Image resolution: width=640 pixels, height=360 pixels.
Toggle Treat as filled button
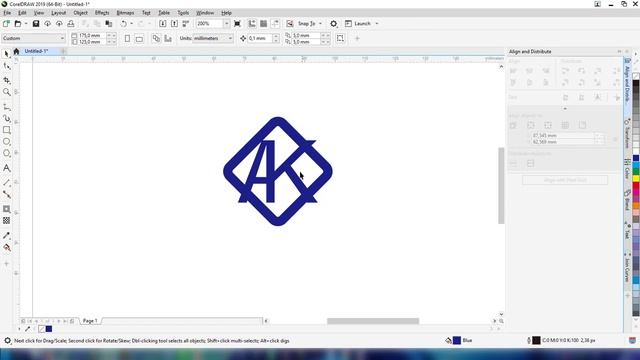tap(340, 38)
